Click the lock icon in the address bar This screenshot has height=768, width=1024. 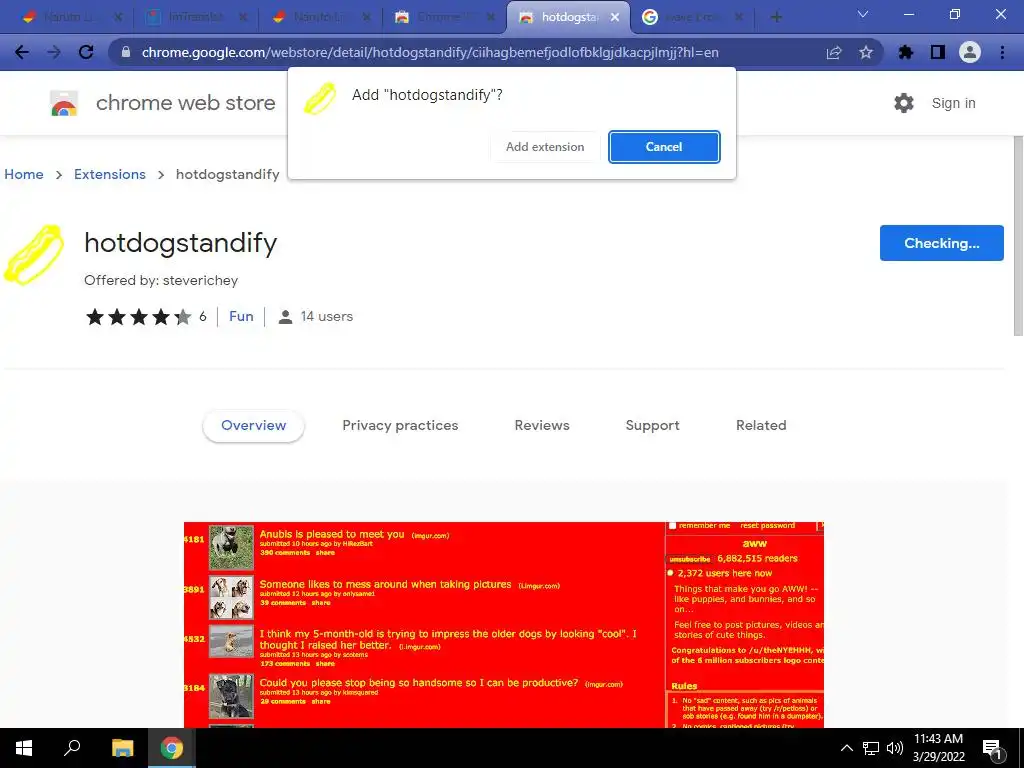[x=126, y=52]
